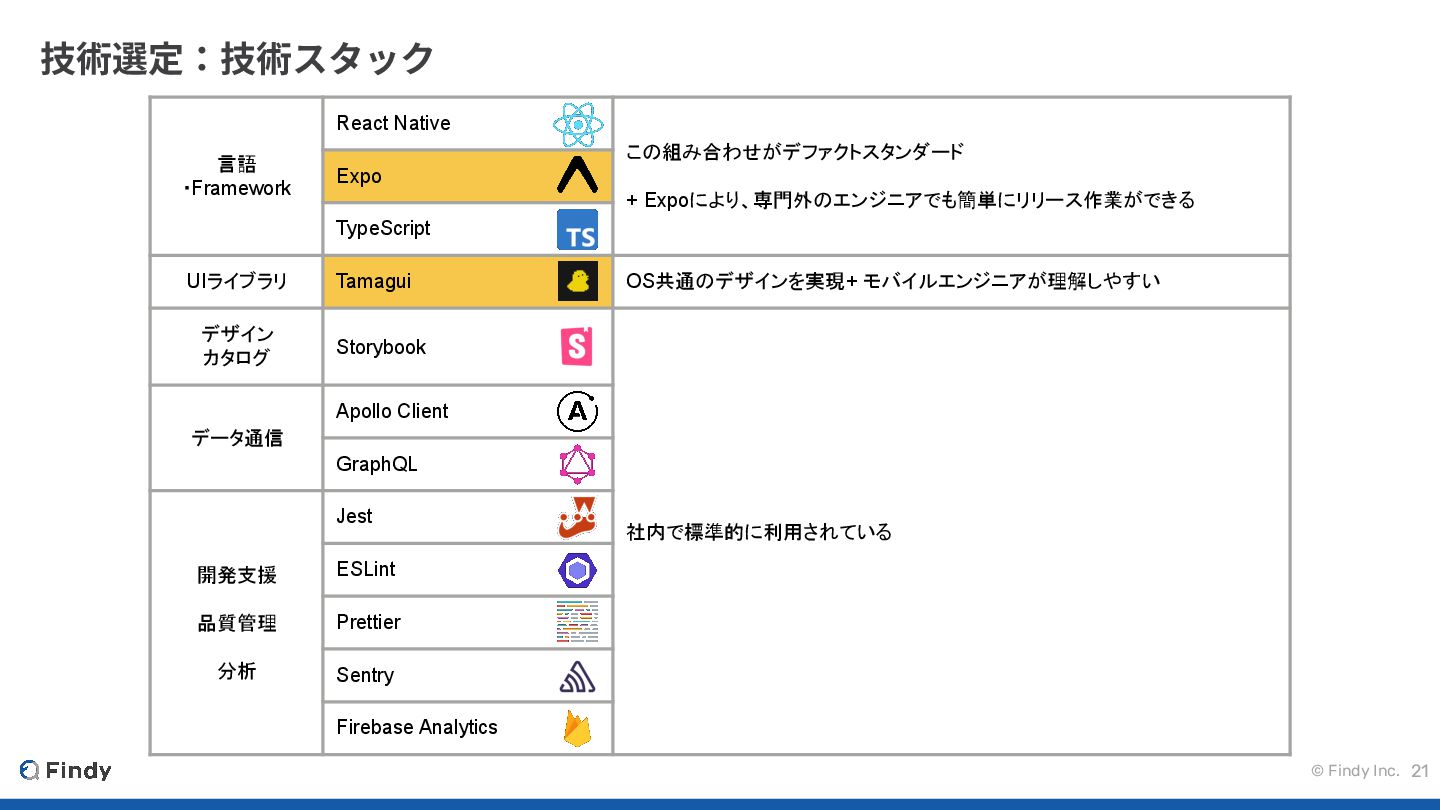Click the slide page number 21
This screenshot has width=1440, height=810.
[x=1420, y=771]
